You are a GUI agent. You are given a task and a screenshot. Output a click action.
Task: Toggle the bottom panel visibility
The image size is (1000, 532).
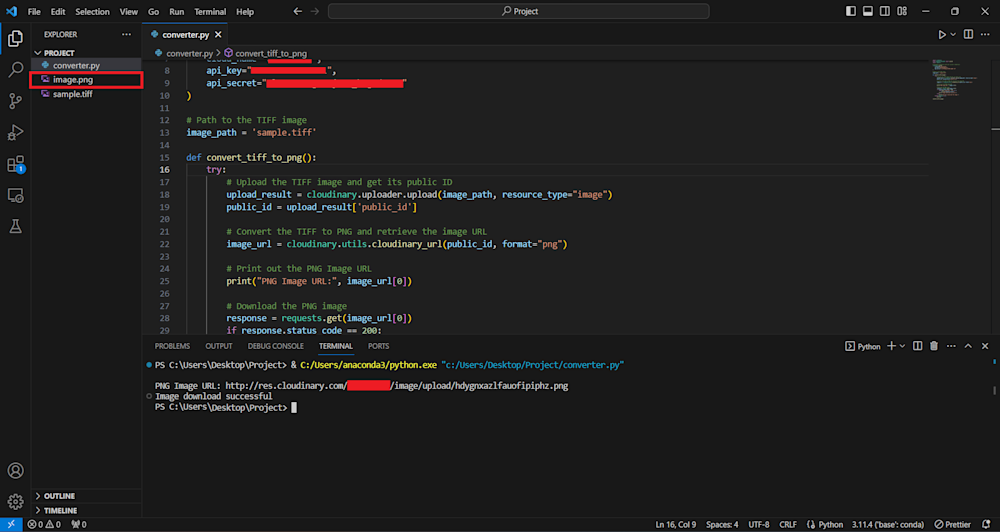[x=868, y=11]
